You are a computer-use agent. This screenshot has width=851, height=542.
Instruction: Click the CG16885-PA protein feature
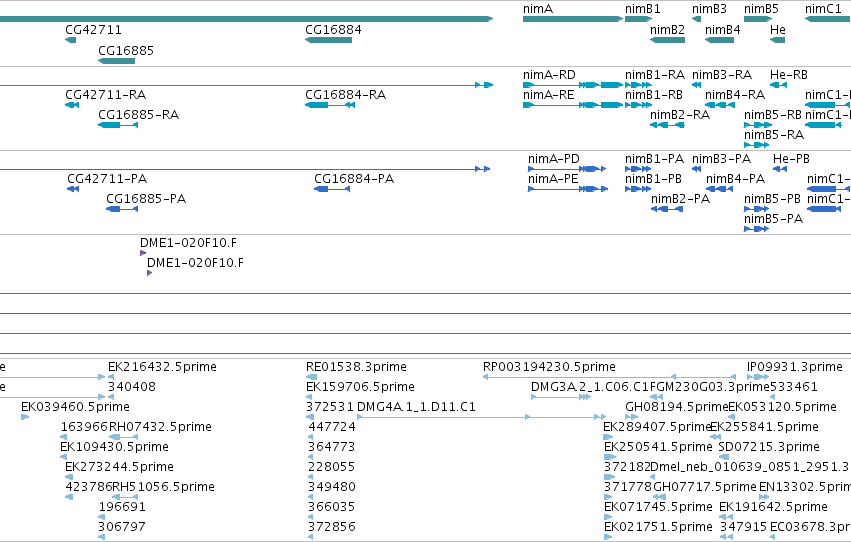[122, 209]
